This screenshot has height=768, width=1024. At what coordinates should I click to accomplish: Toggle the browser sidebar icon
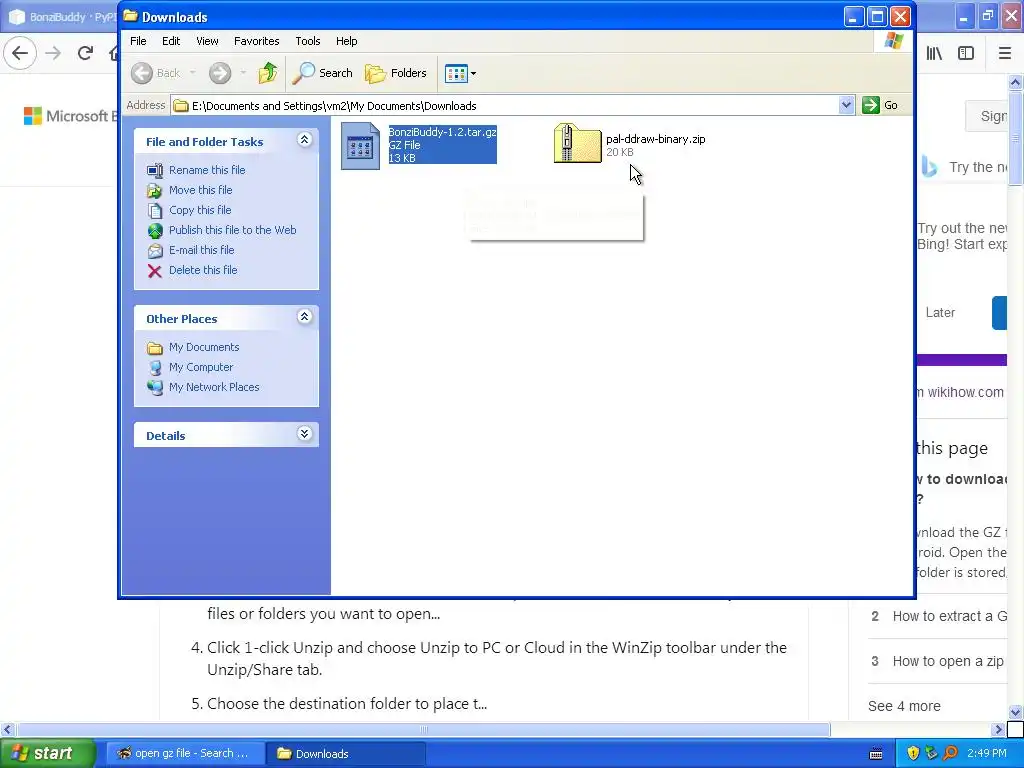(966, 53)
